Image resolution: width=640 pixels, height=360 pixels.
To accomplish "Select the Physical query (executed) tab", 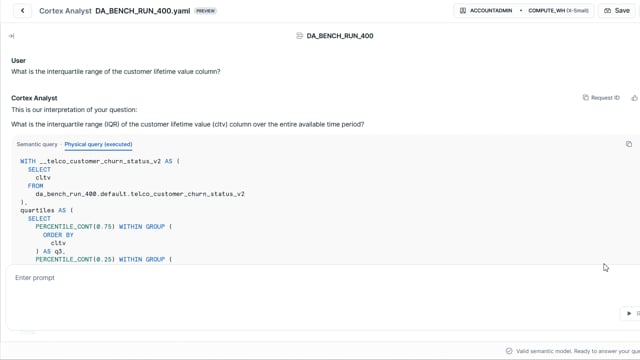I will pyautogui.click(x=98, y=144).
